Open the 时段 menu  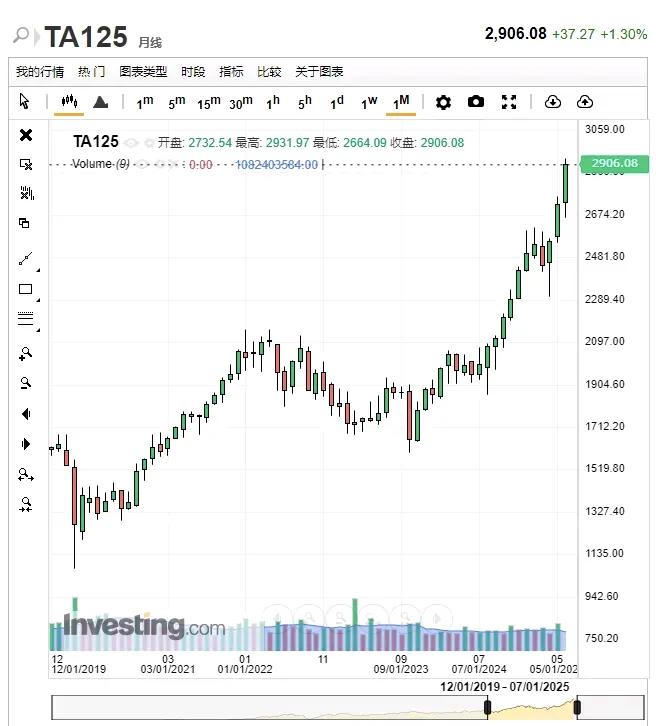(x=193, y=72)
